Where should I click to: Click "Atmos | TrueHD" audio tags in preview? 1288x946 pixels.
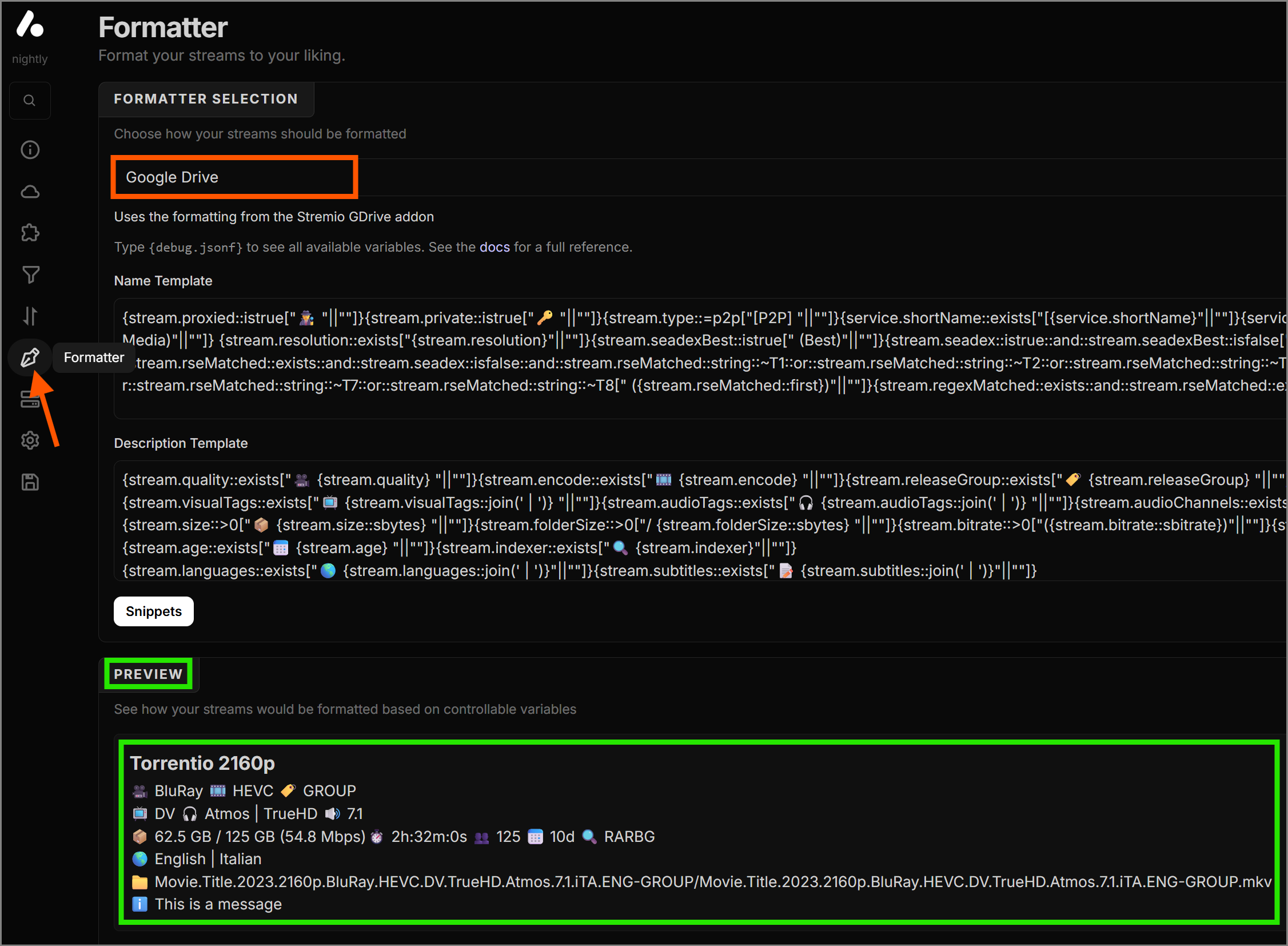coord(261,814)
